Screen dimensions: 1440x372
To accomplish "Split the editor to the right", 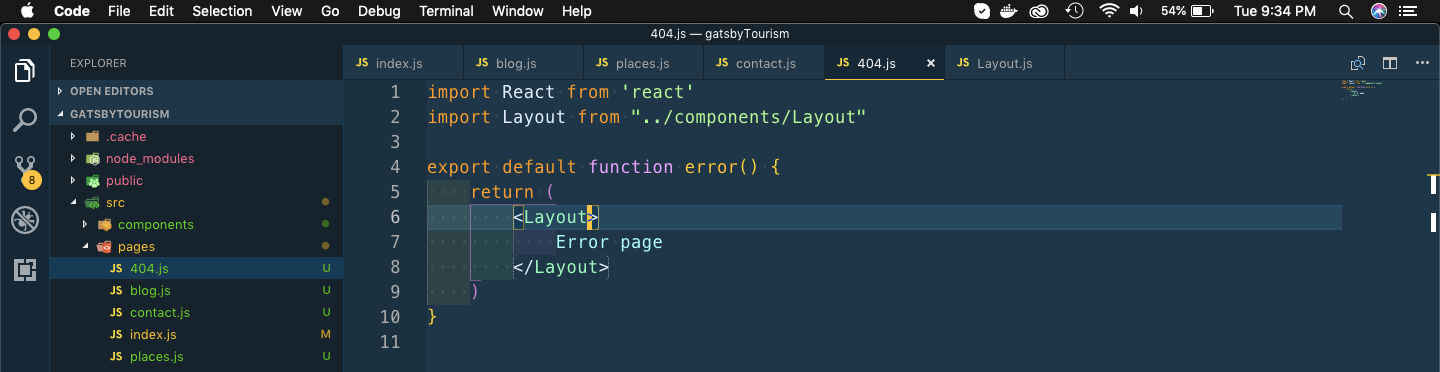I will (1390, 63).
